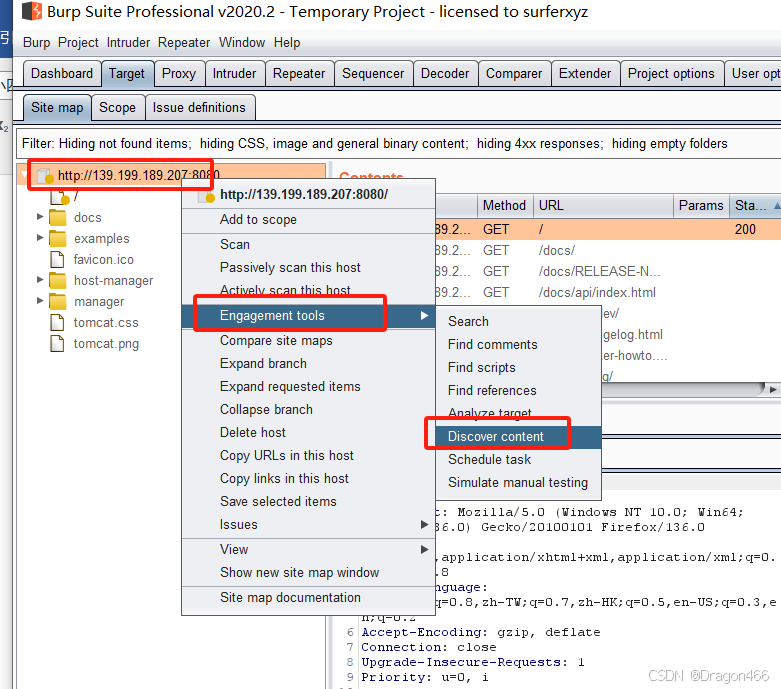This screenshot has height=689, width=781.
Task: Select Find comments in submenu
Action: coord(519,345)
